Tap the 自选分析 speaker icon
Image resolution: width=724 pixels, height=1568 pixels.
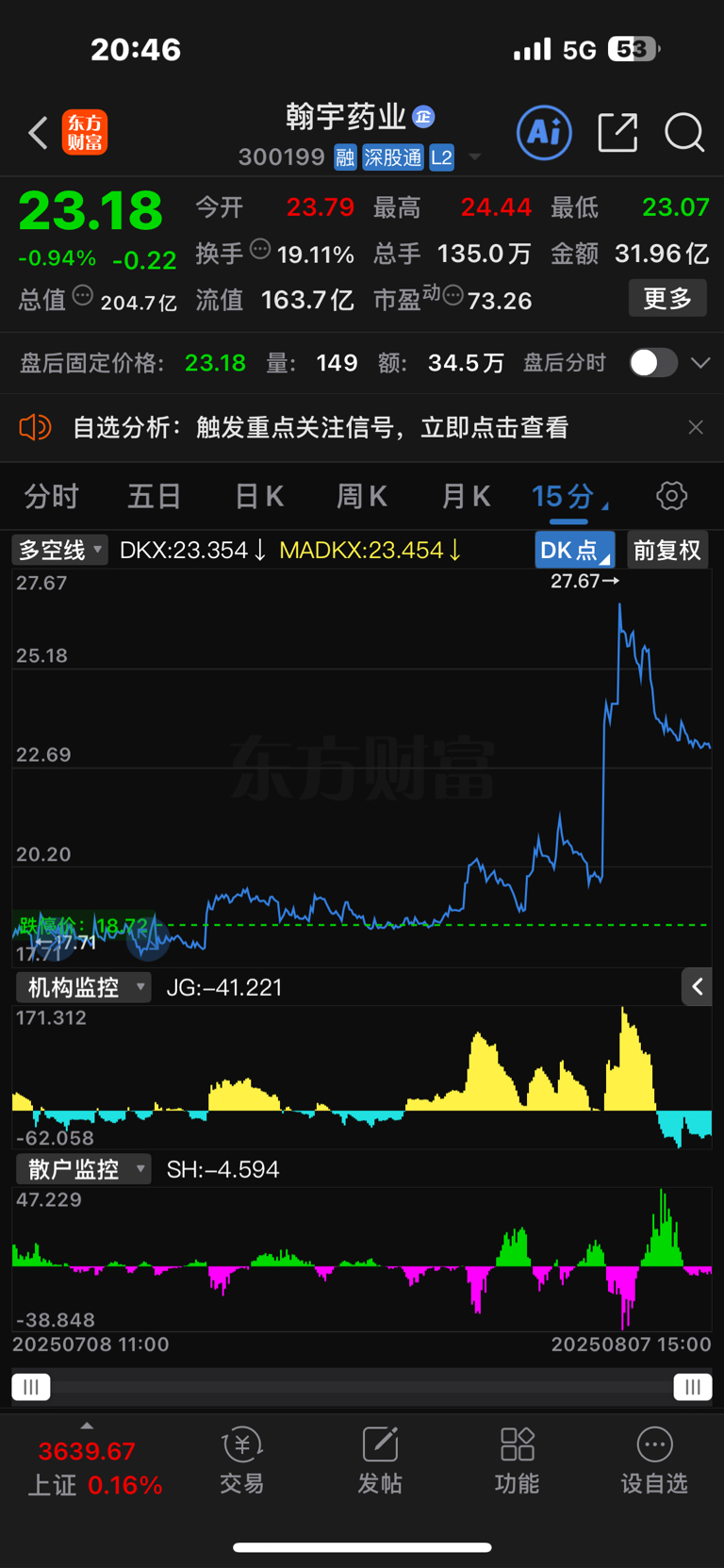(35, 428)
